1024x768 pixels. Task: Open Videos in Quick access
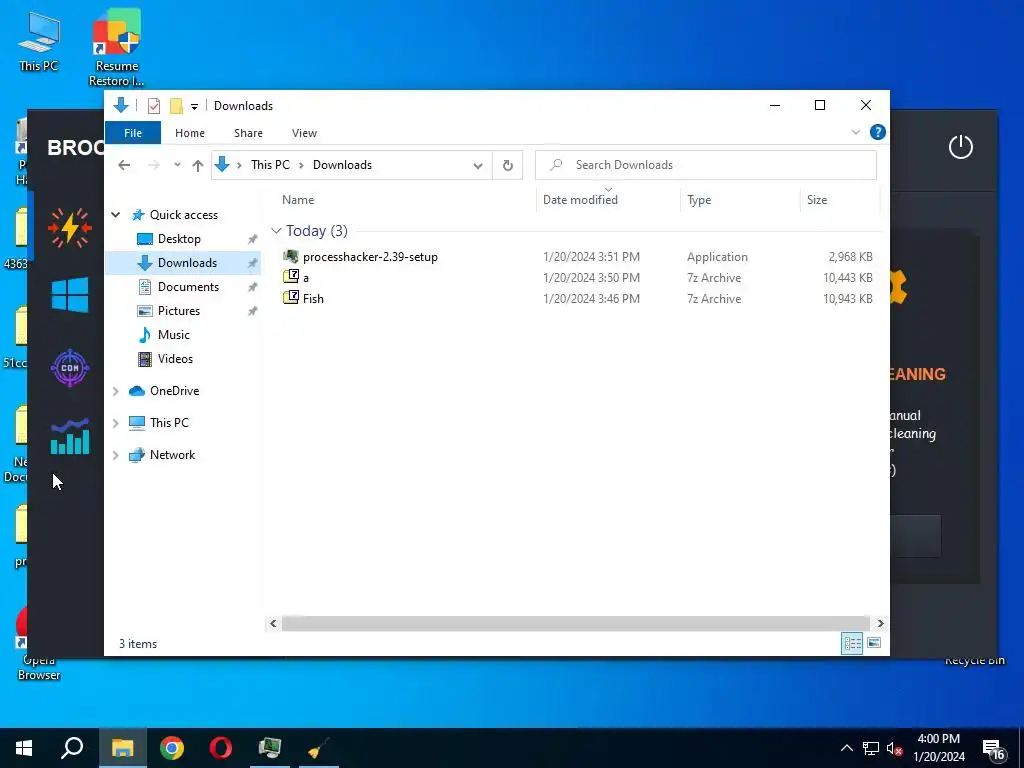point(175,359)
